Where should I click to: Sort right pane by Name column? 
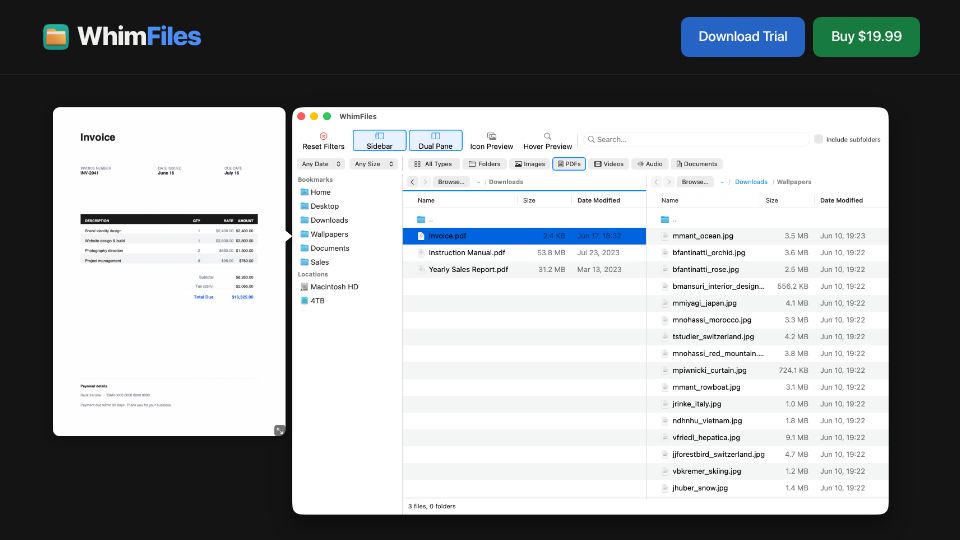[x=670, y=200]
